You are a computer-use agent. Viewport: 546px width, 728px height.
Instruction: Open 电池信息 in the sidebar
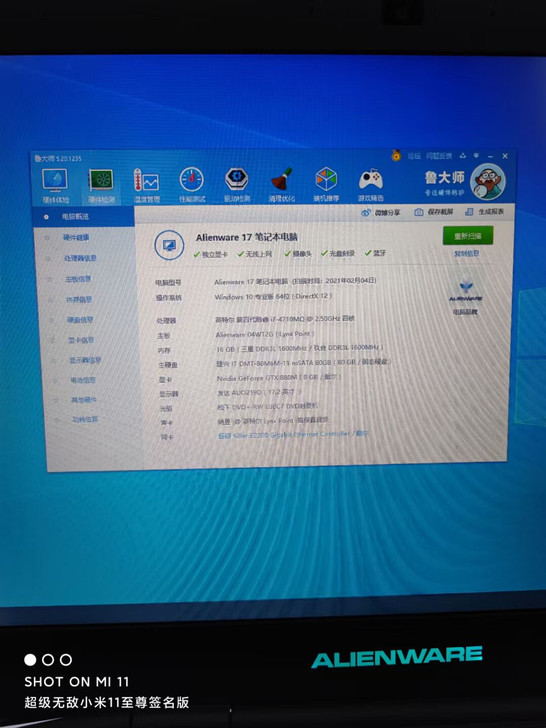point(83,380)
